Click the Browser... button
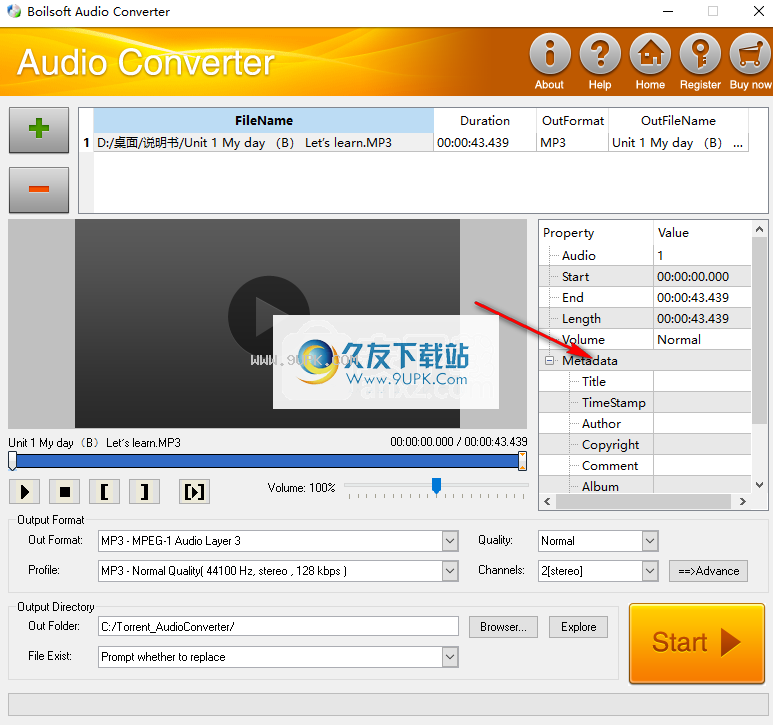Screen dimensions: 773x725 pyautogui.click(x=503, y=627)
